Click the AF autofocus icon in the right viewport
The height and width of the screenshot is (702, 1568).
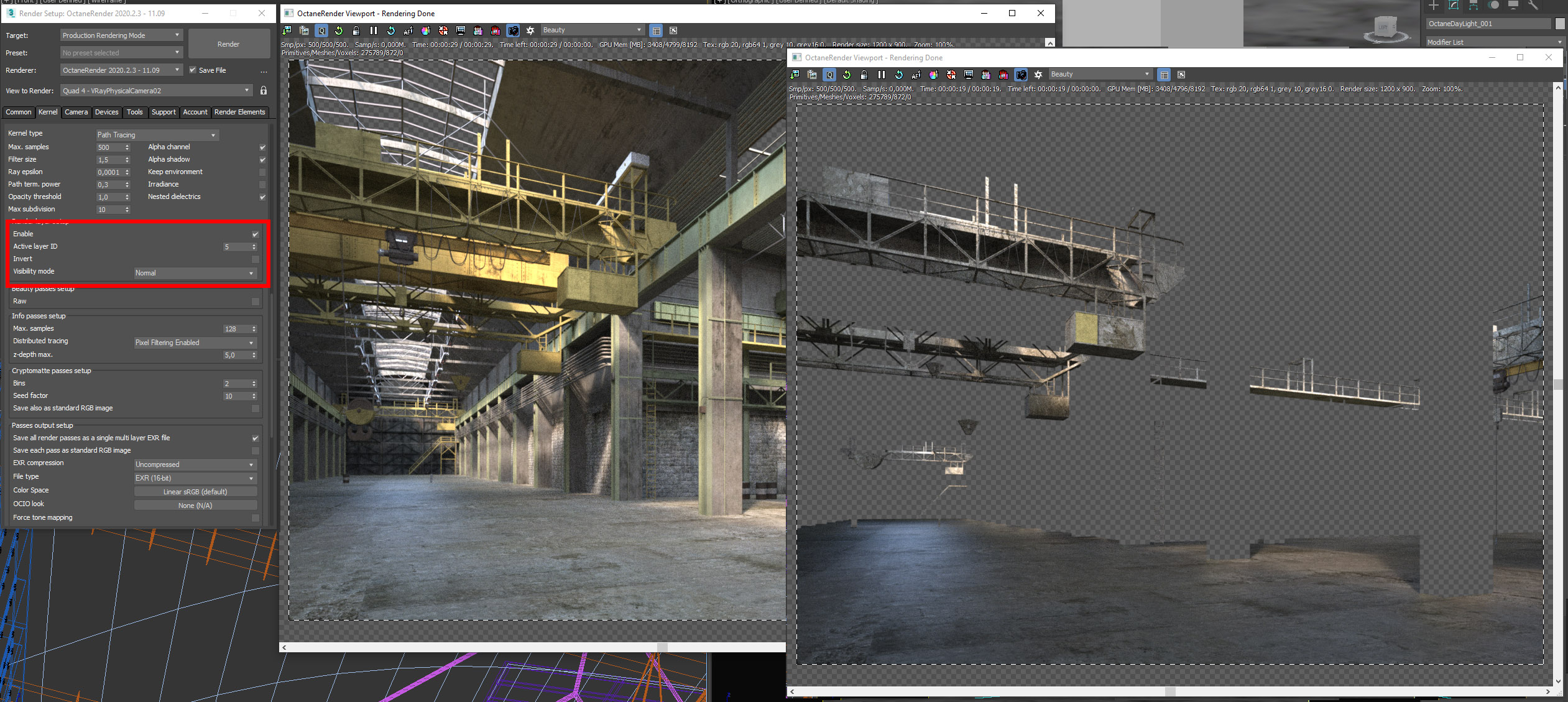[x=916, y=75]
